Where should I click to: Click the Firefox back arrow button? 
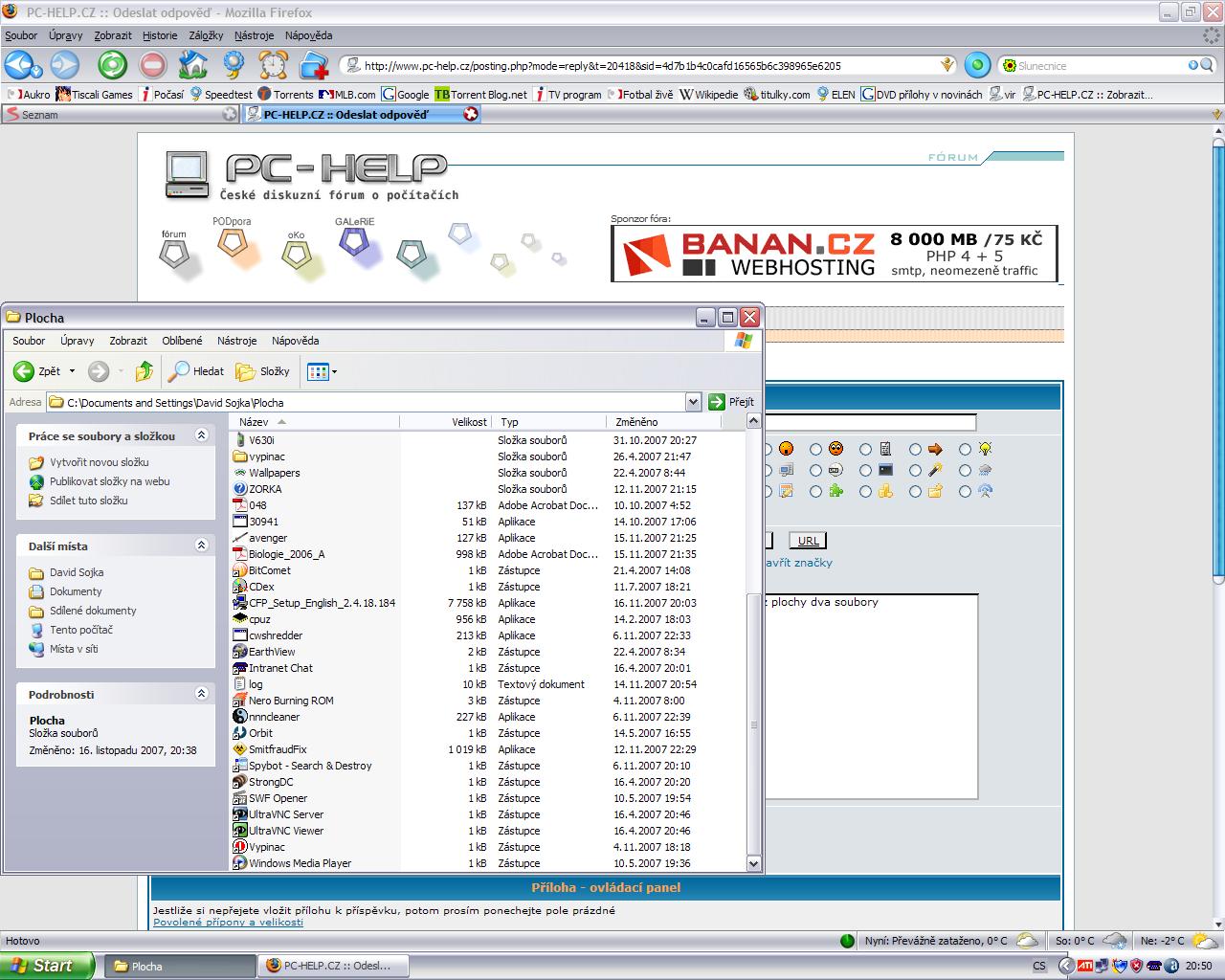21,65
